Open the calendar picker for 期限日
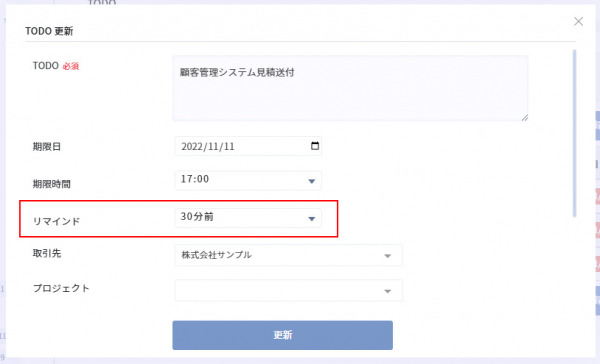This screenshot has width=600, height=364. (x=315, y=146)
